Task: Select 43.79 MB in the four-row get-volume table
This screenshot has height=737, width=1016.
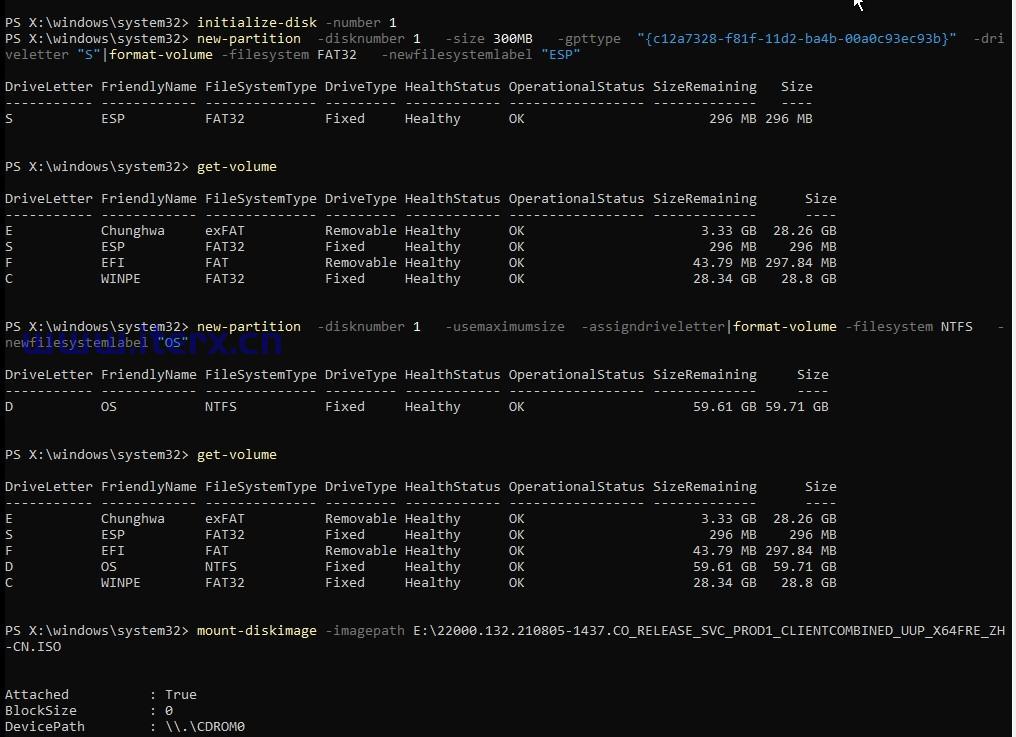Action: click(724, 263)
